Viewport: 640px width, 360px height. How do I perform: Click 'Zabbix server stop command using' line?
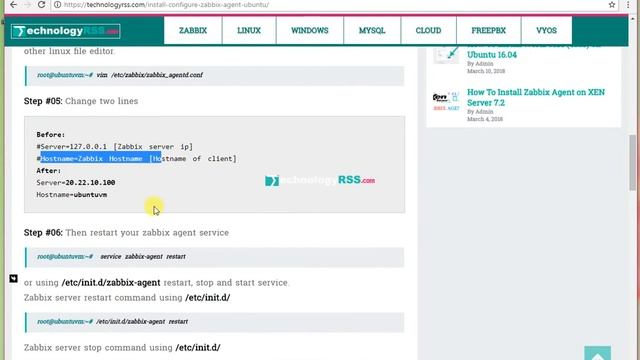click(122, 348)
